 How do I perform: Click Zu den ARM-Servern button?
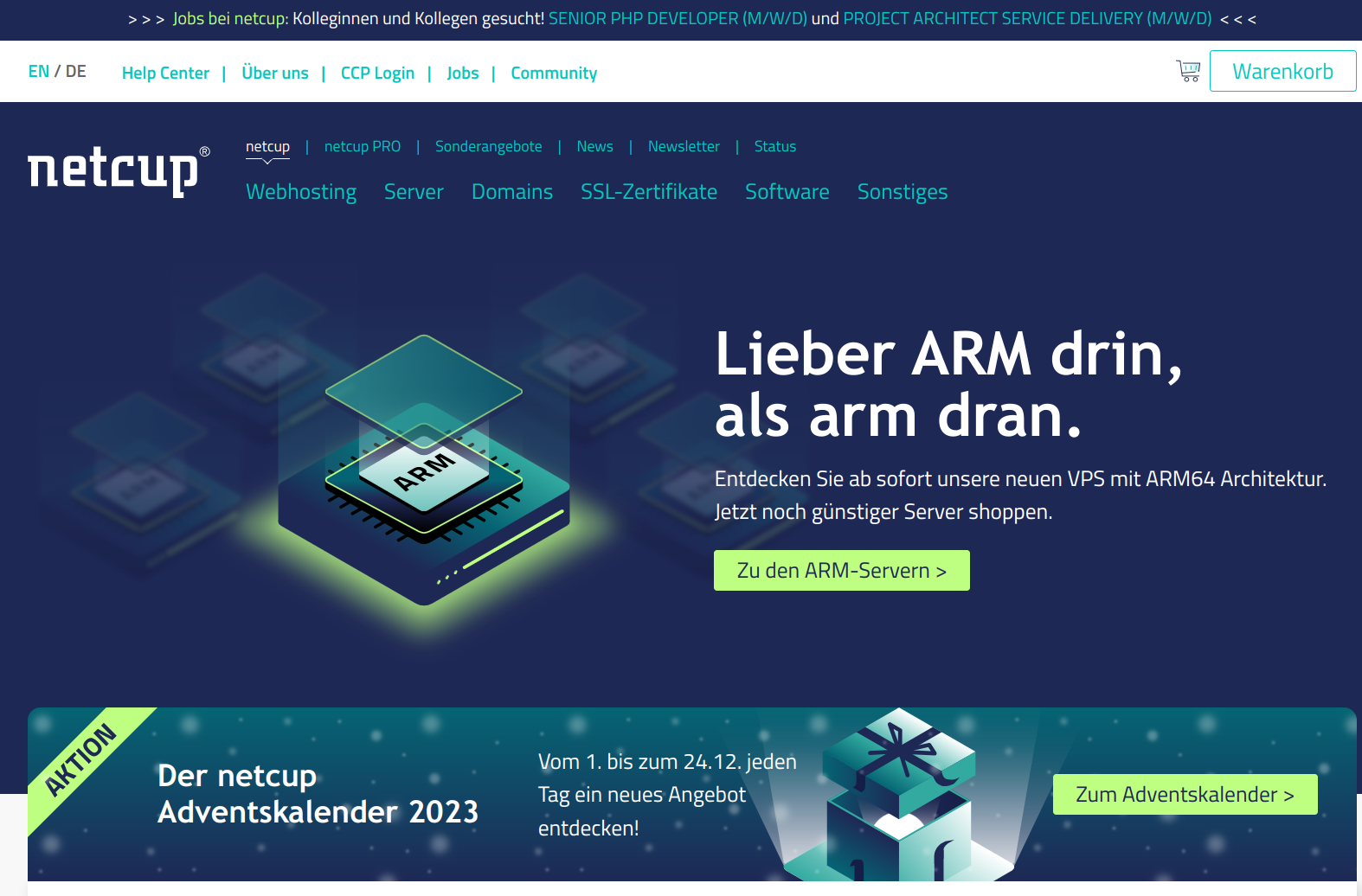click(842, 571)
